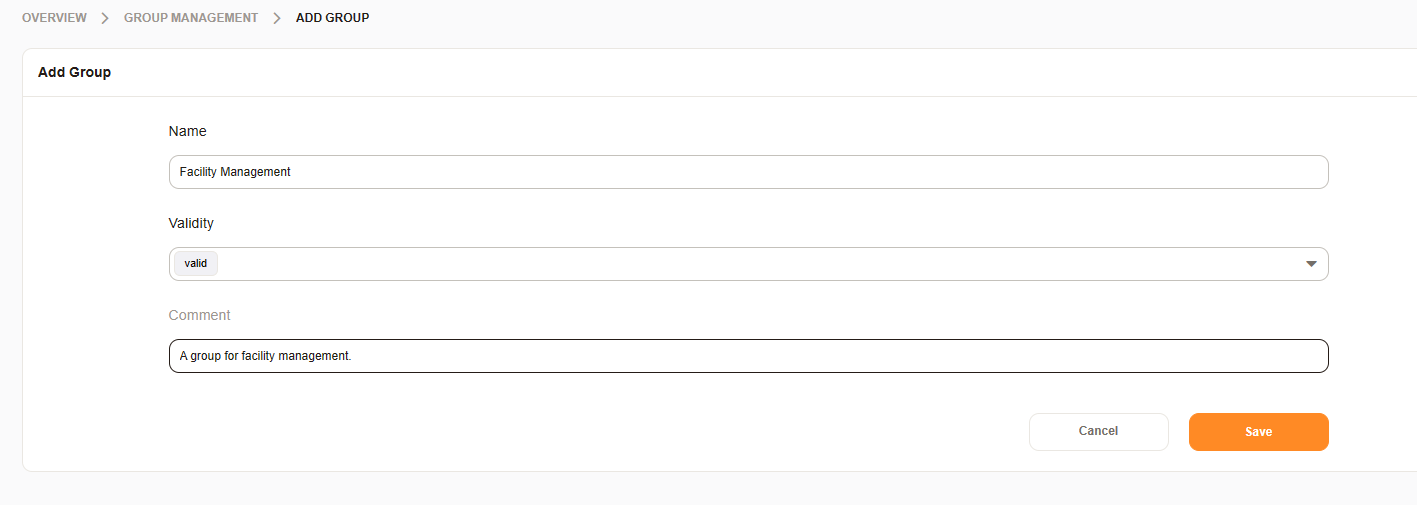The height and width of the screenshot is (505, 1417).
Task: Focus the Comment text field
Action: point(748,356)
